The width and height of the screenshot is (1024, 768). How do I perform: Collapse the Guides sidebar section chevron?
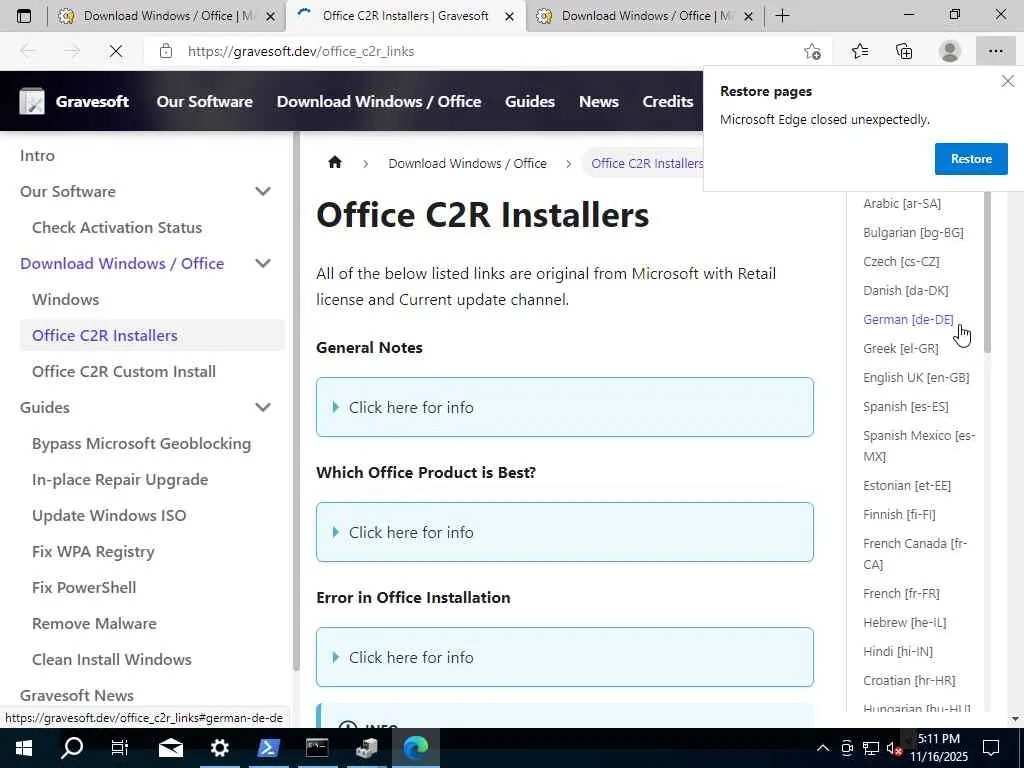tap(263, 408)
